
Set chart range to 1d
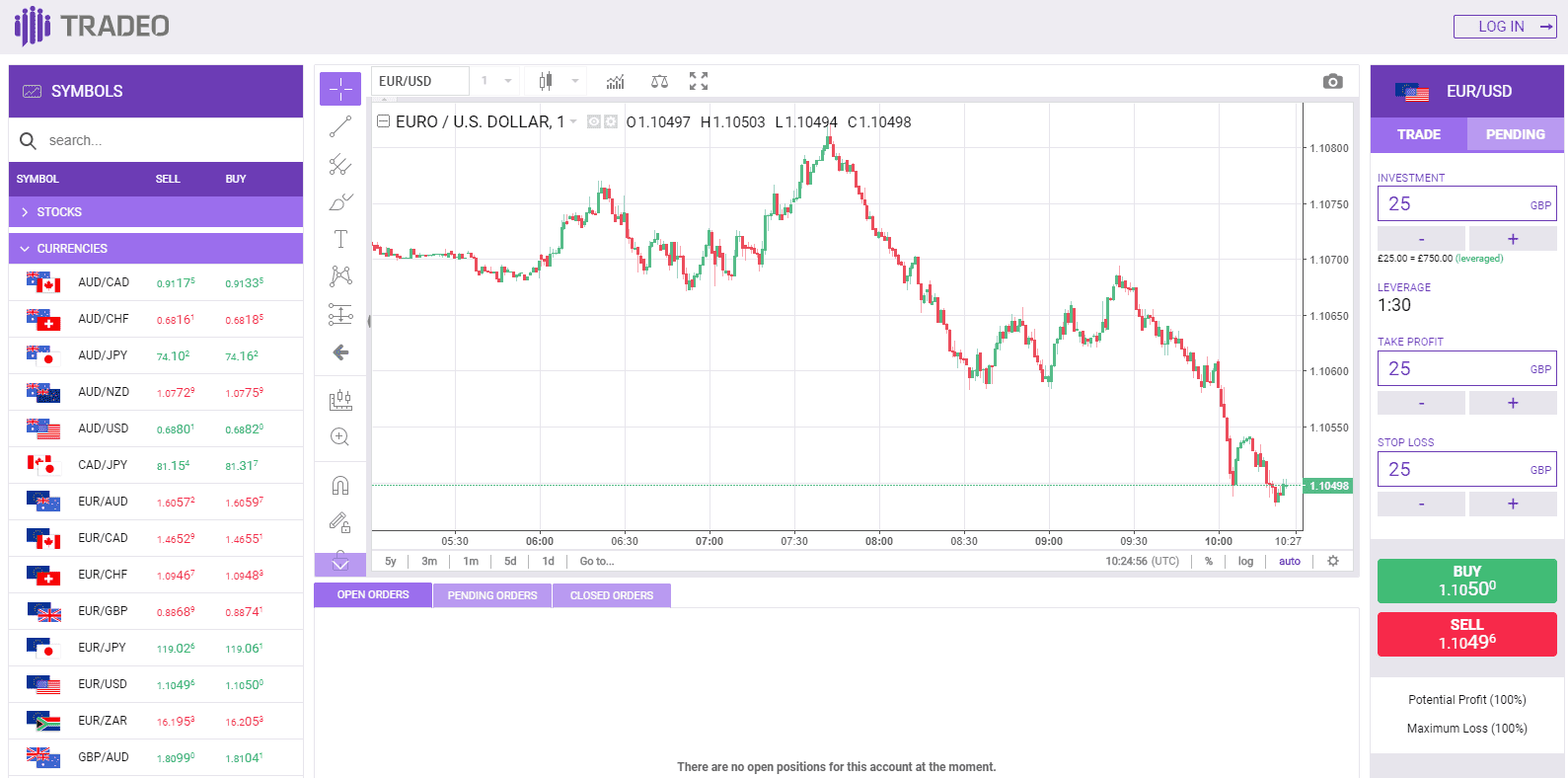pos(549,561)
